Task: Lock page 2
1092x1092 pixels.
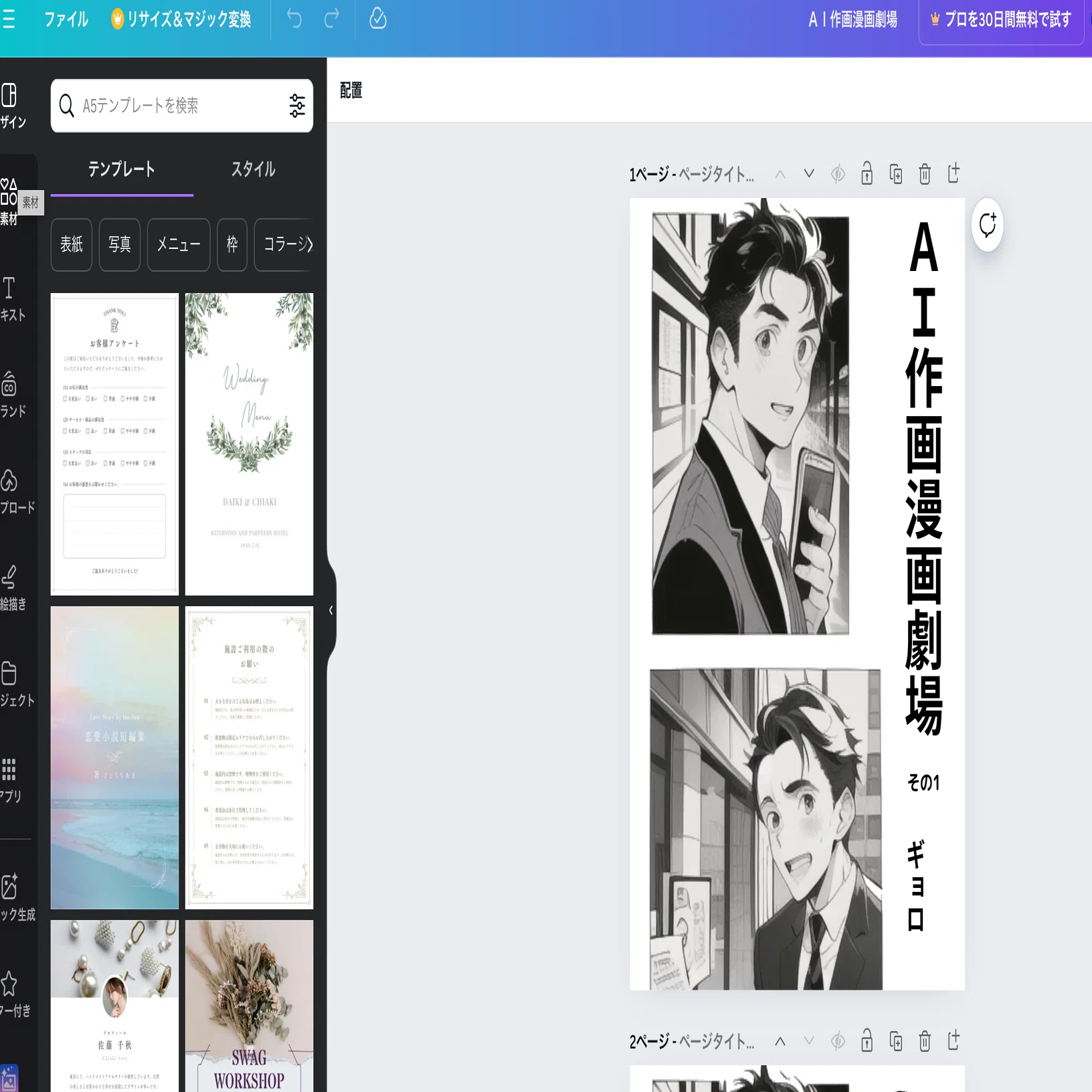Action: 867,1040
